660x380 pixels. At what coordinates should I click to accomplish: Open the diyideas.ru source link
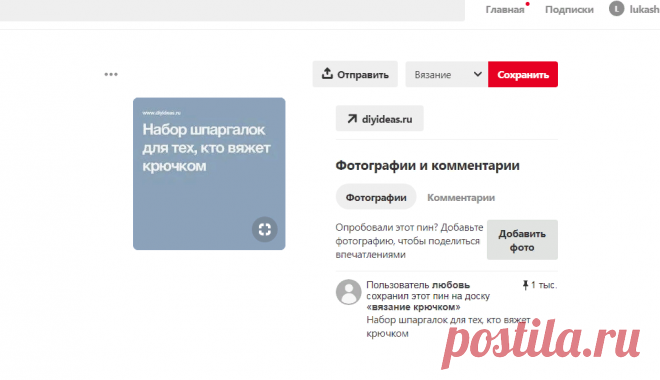[x=380, y=119]
